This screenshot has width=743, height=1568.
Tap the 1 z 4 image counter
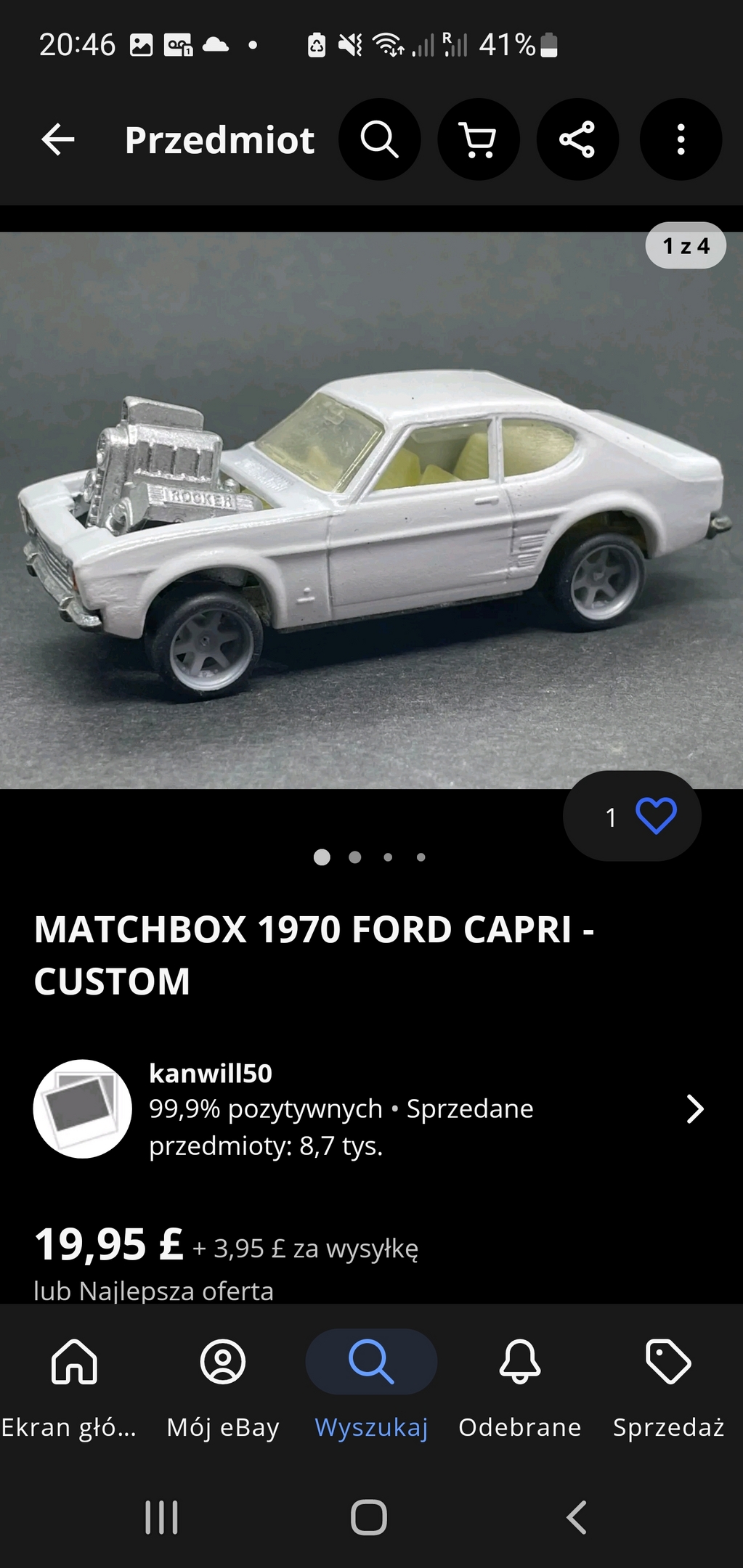686,245
